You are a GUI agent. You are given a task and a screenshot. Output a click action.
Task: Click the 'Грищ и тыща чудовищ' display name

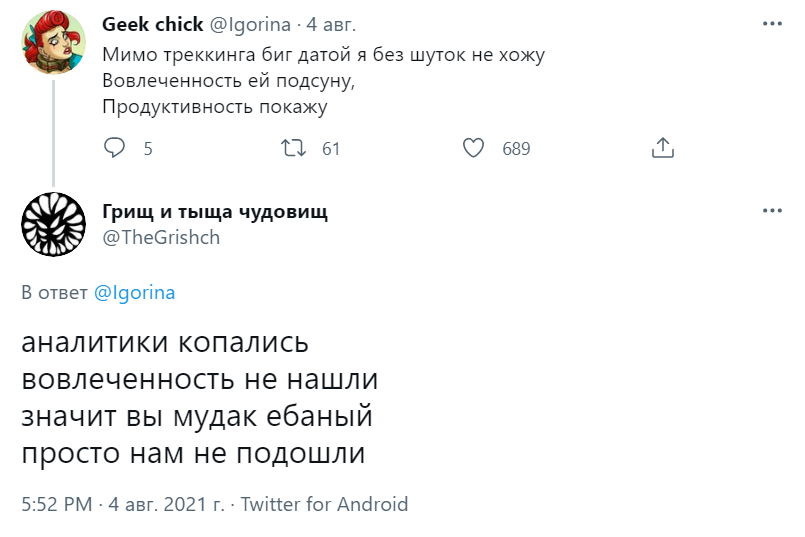click(215, 211)
